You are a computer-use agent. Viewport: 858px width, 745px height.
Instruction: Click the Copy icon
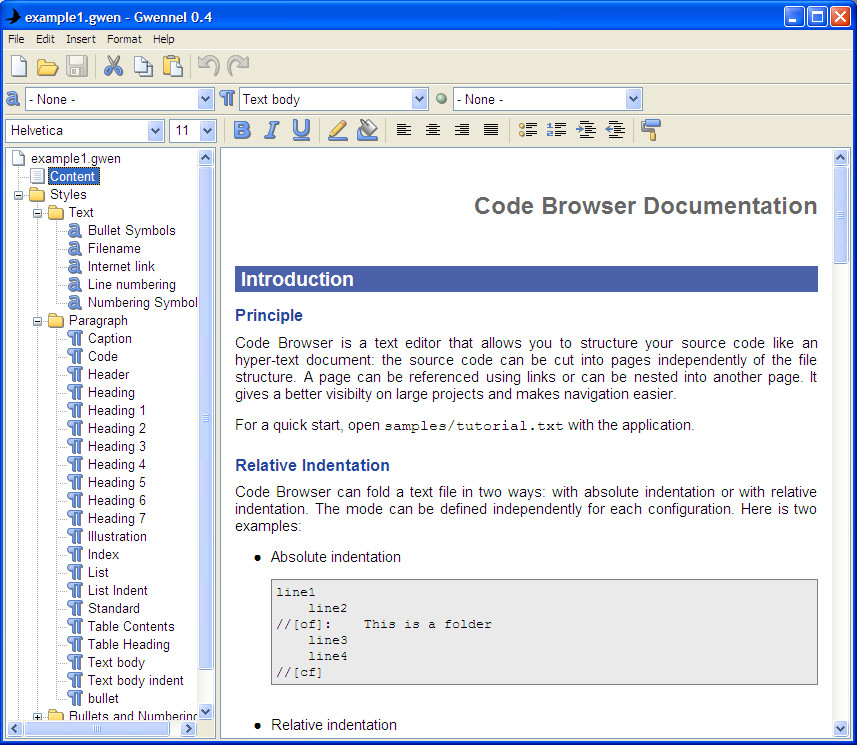click(x=143, y=66)
